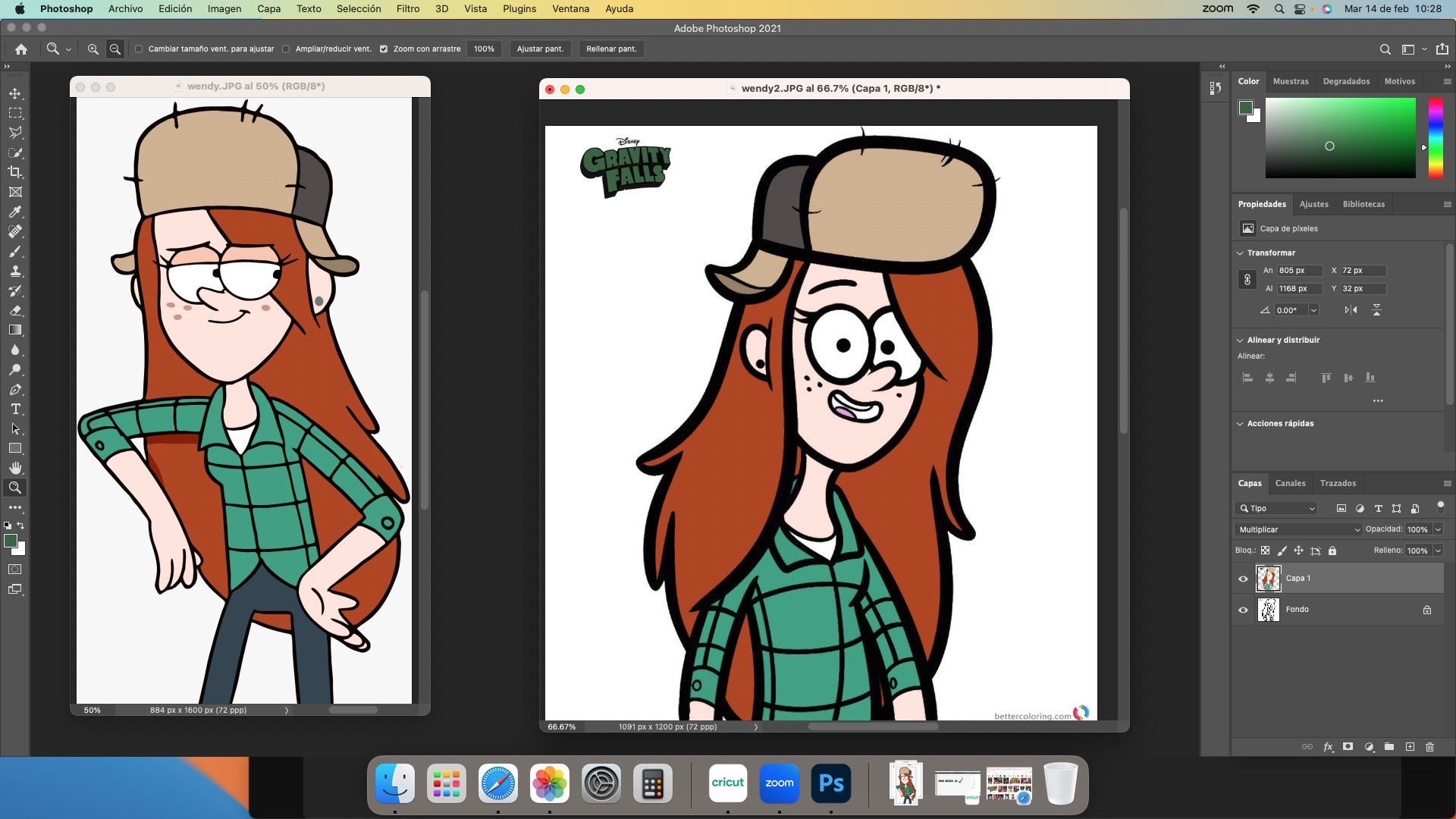Select the Healing Brush tool
Image resolution: width=1456 pixels, height=819 pixels.
pyautogui.click(x=15, y=231)
